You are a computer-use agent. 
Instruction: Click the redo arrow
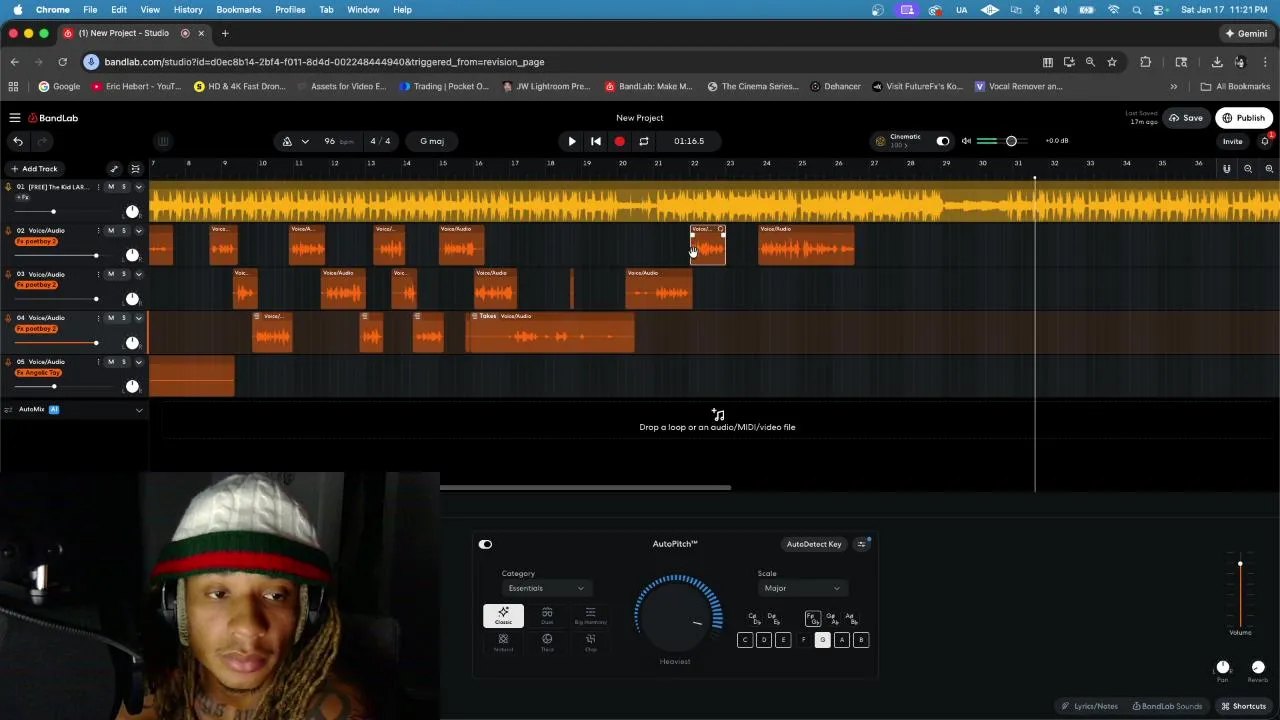[x=42, y=141]
